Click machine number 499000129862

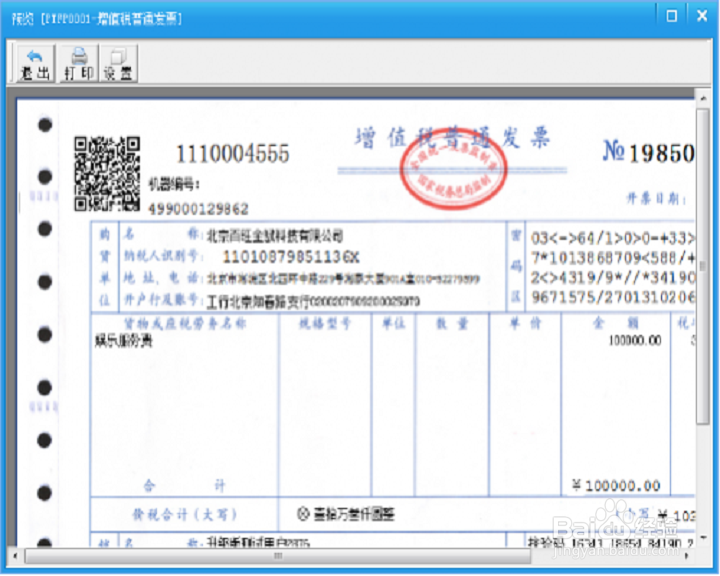(198, 209)
